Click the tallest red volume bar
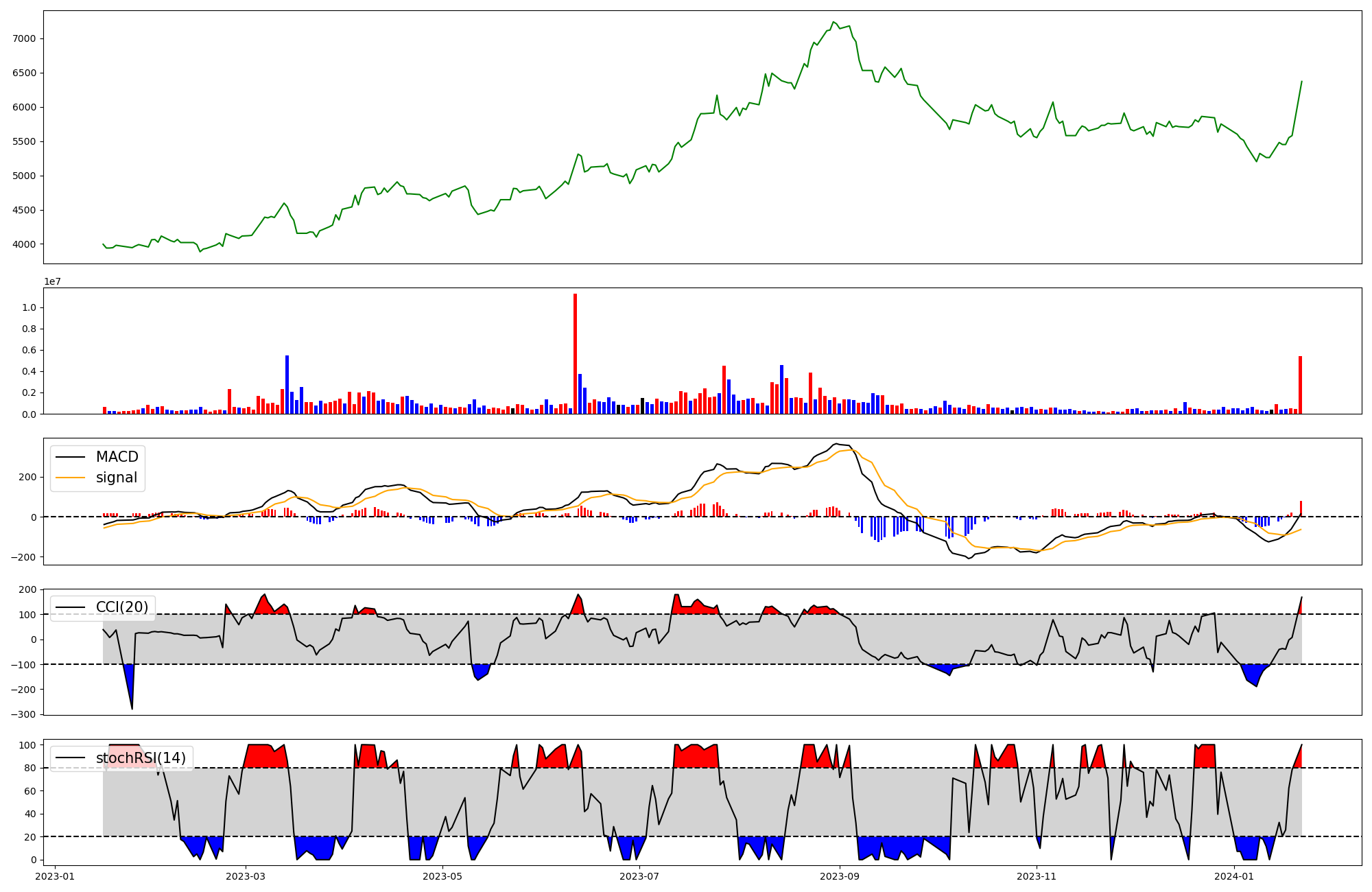This screenshot has width=1372, height=892. coord(575,353)
